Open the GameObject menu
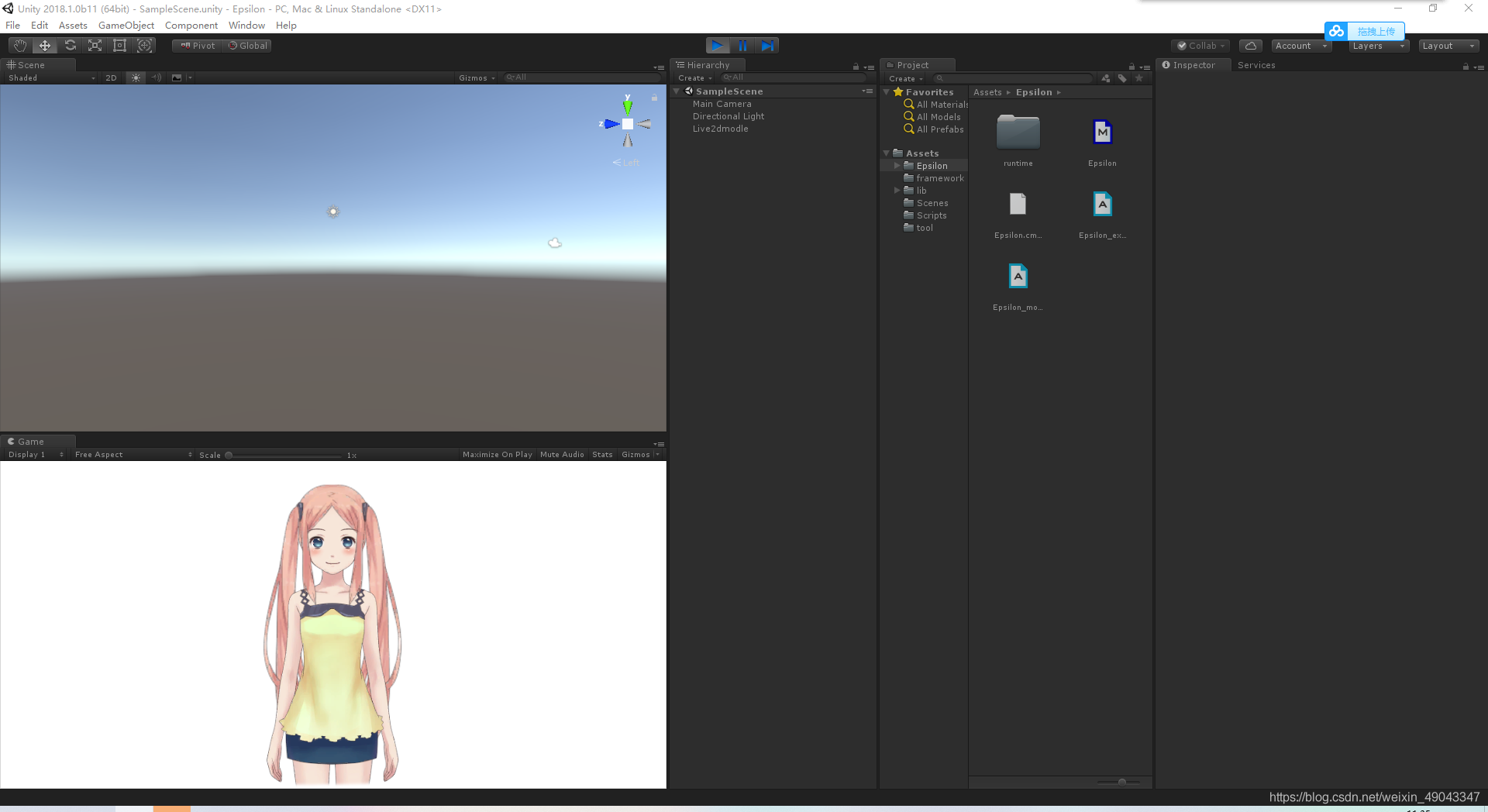This screenshot has width=1488, height=812. click(x=126, y=26)
